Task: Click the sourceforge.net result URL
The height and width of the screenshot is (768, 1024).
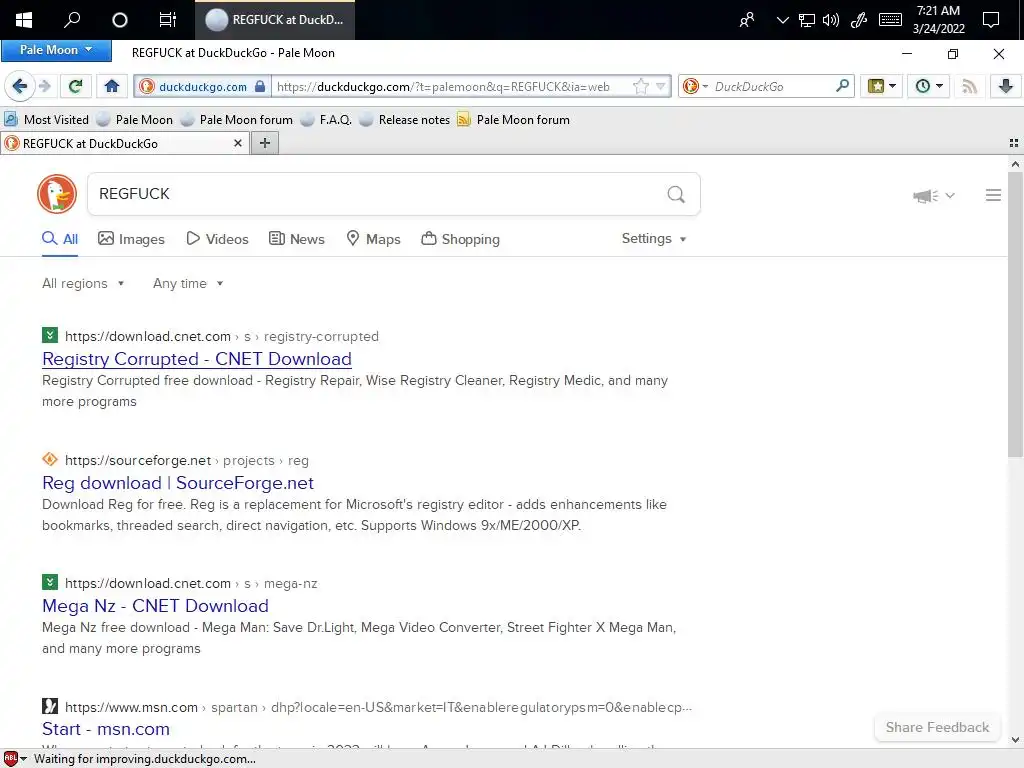Action: pyautogui.click(x=187, y=460)
